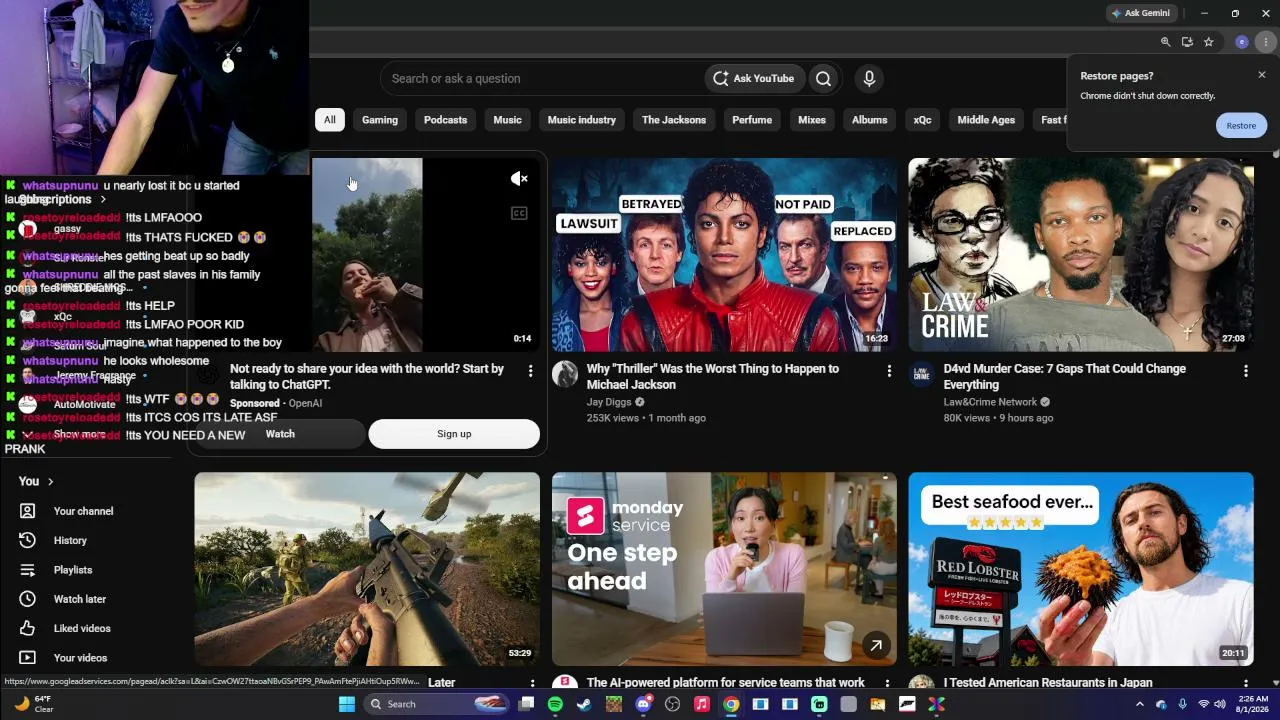Filter feed by Middle Ages chip
1280x720 pixels.
tap(986, 120)
